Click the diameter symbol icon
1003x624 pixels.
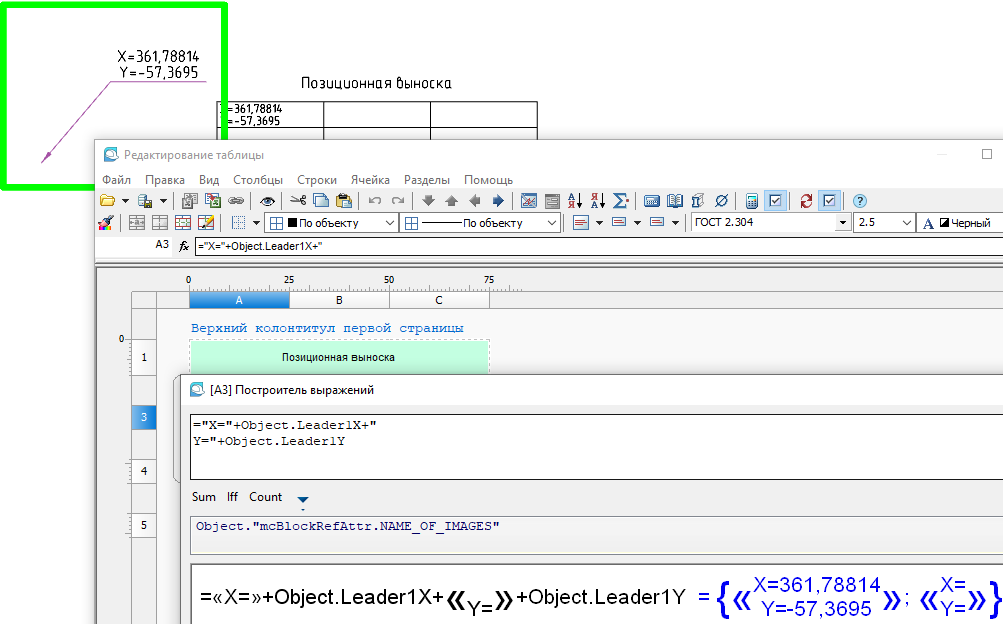(x=722, y=201)
